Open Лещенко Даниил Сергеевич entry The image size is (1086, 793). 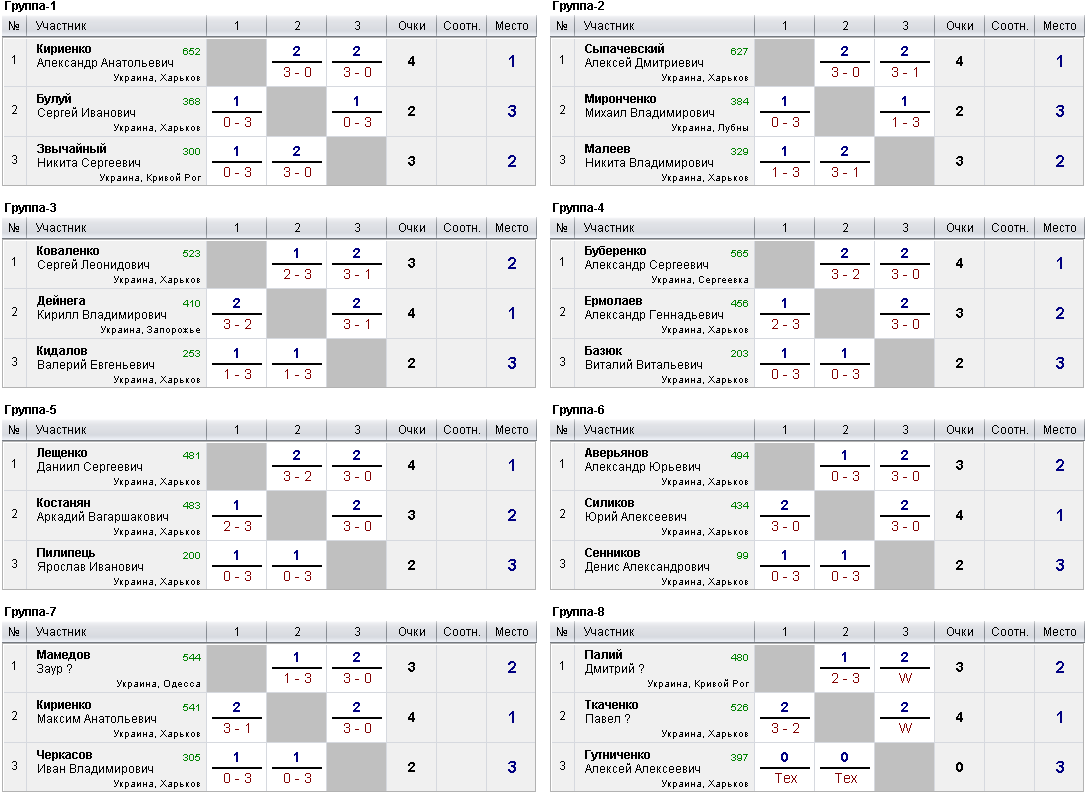point(89,460)
